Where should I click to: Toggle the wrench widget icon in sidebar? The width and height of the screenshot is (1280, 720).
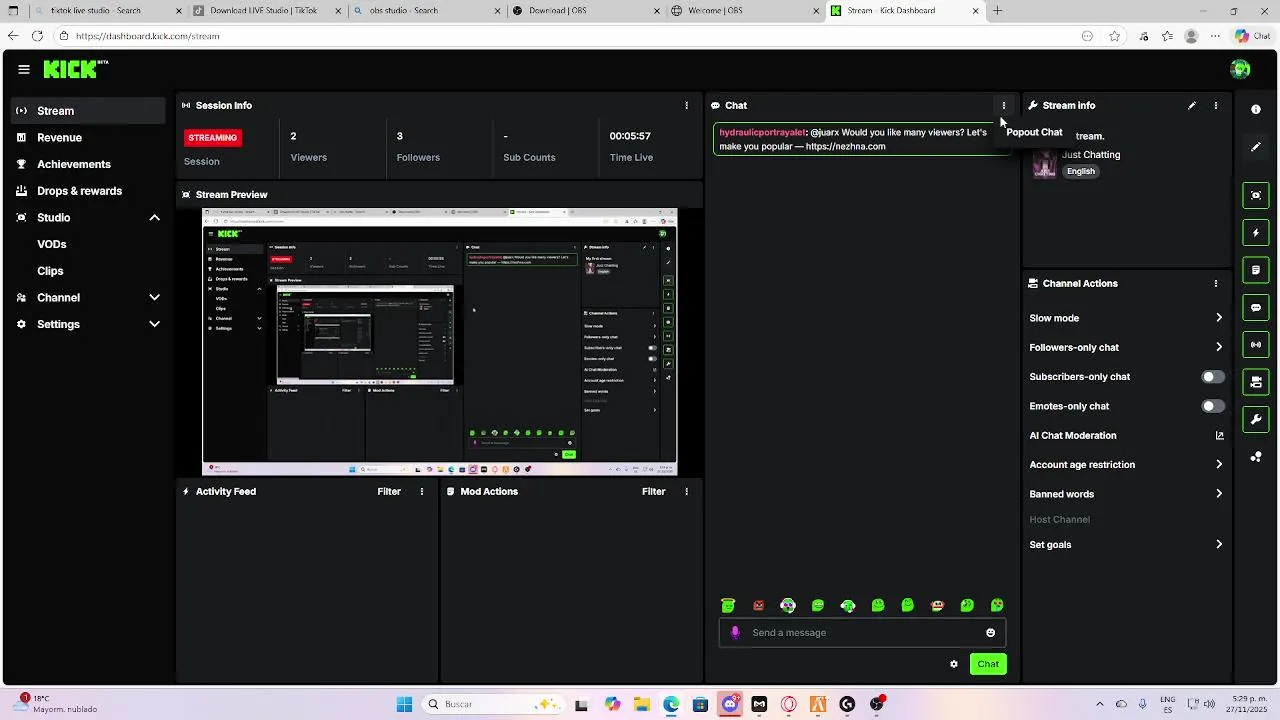click(1256, 419)
